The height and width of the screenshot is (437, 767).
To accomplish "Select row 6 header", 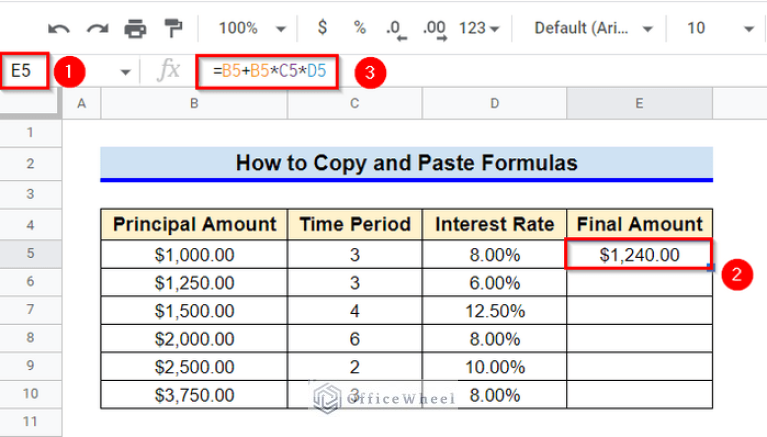I will (30, 282).
